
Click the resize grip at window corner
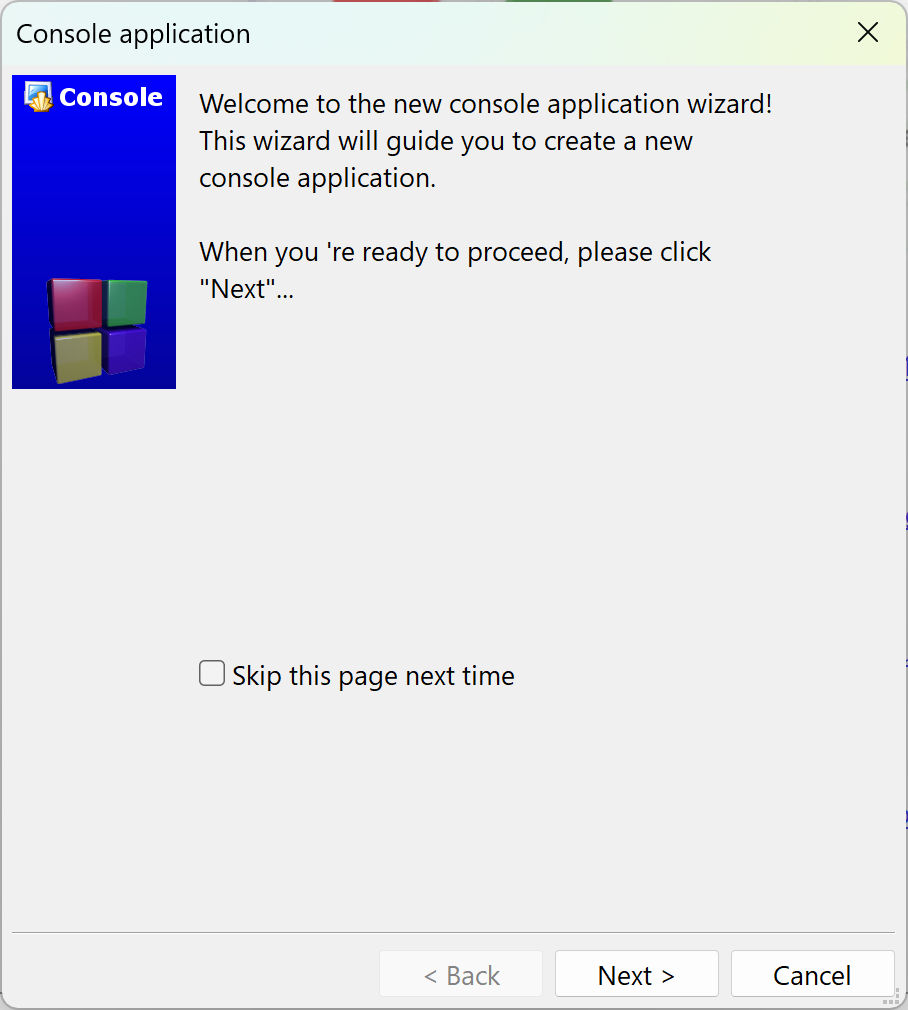(891, 996)
